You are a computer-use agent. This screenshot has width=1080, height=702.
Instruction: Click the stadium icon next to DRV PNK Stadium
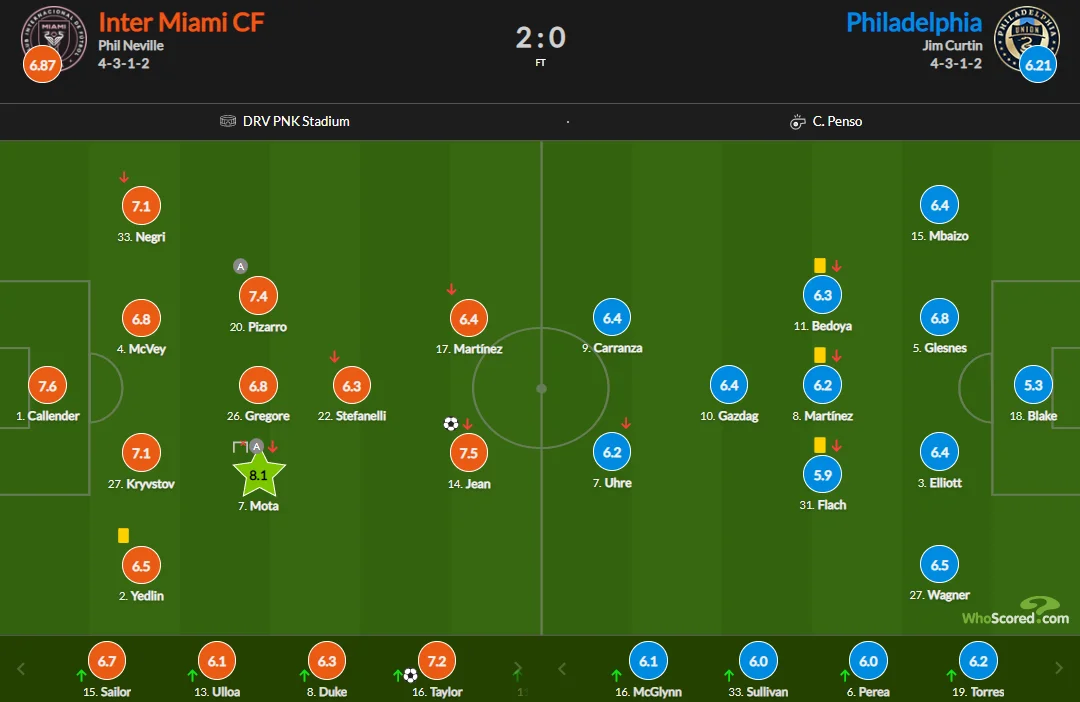pos(228,122)
